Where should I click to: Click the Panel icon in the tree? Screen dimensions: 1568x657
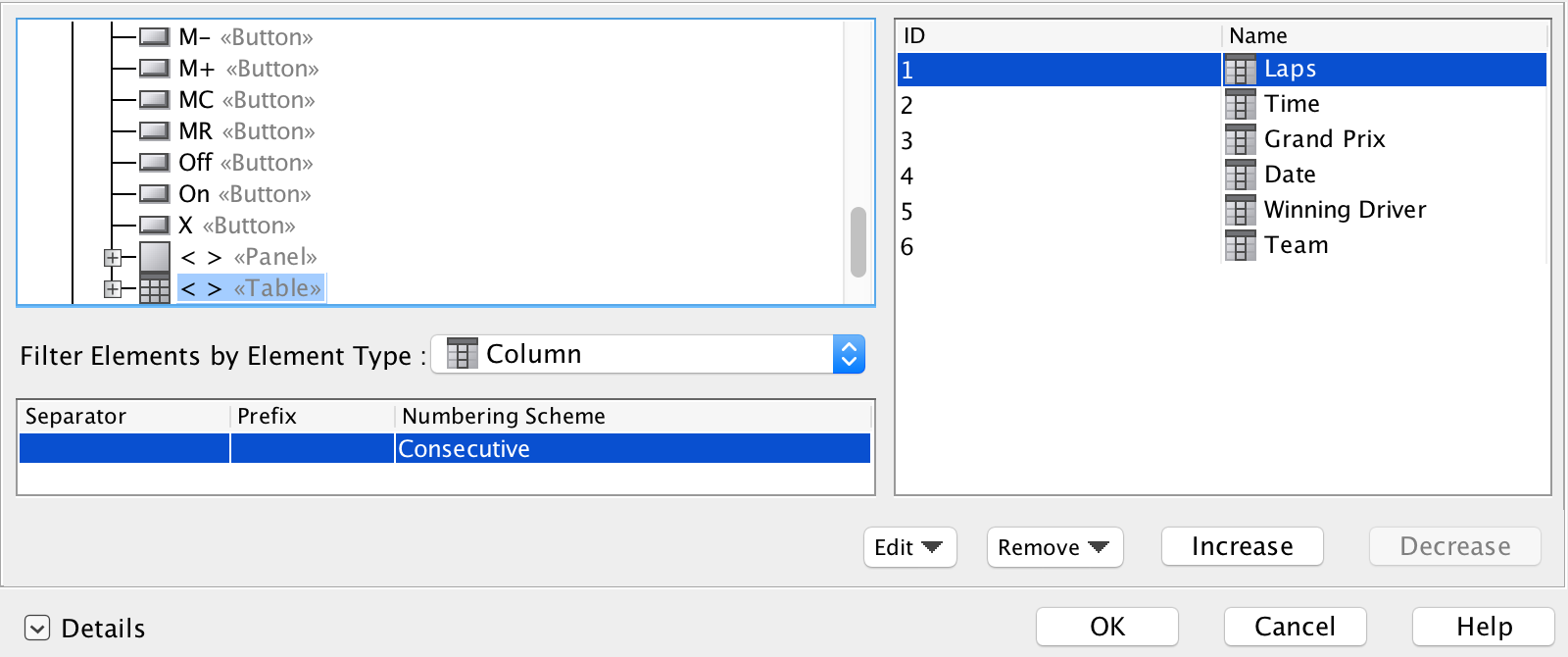[x=155, y=257]
